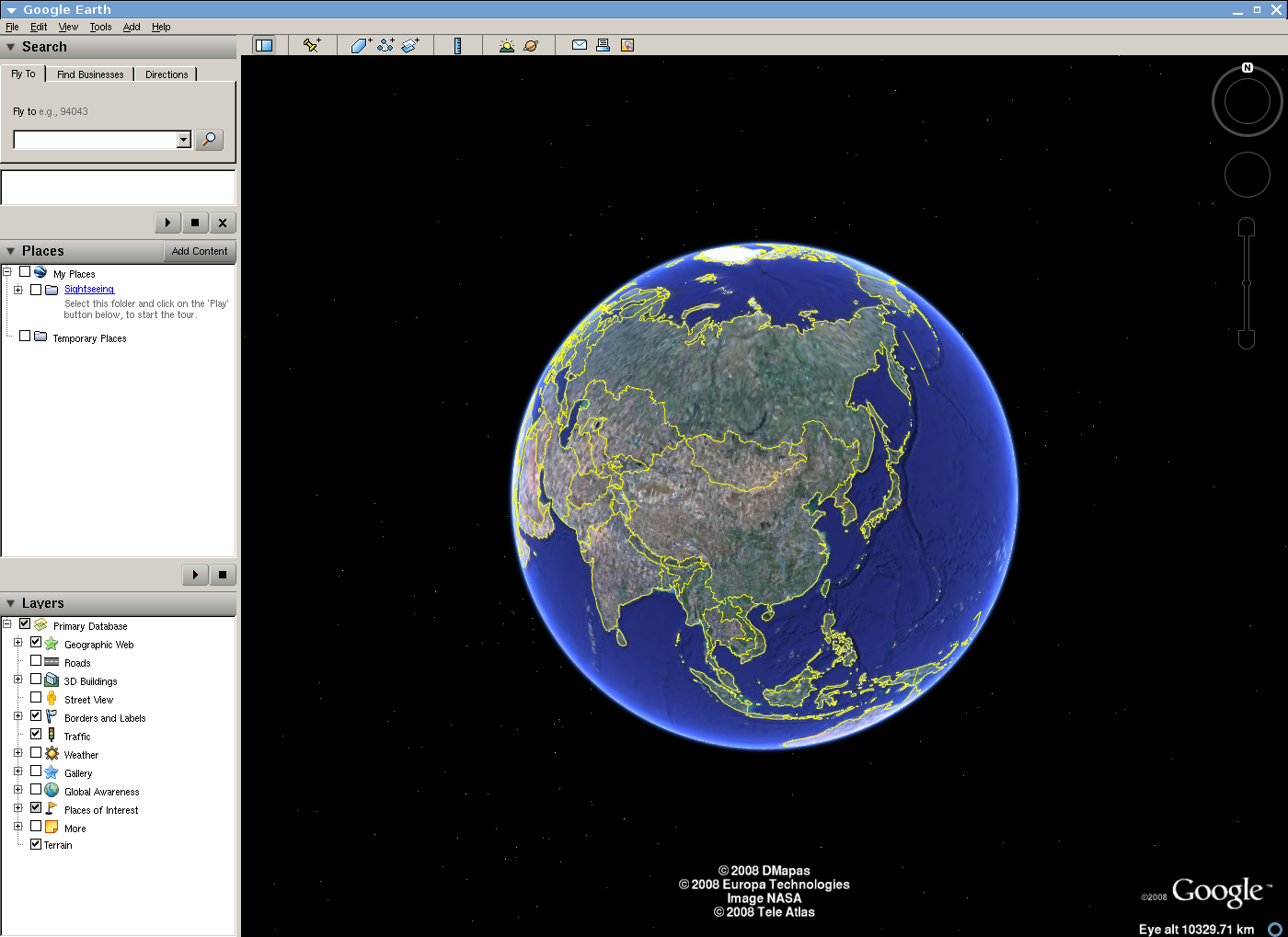
Task: Open the Help menu
Action: click(x=161, y=27)
